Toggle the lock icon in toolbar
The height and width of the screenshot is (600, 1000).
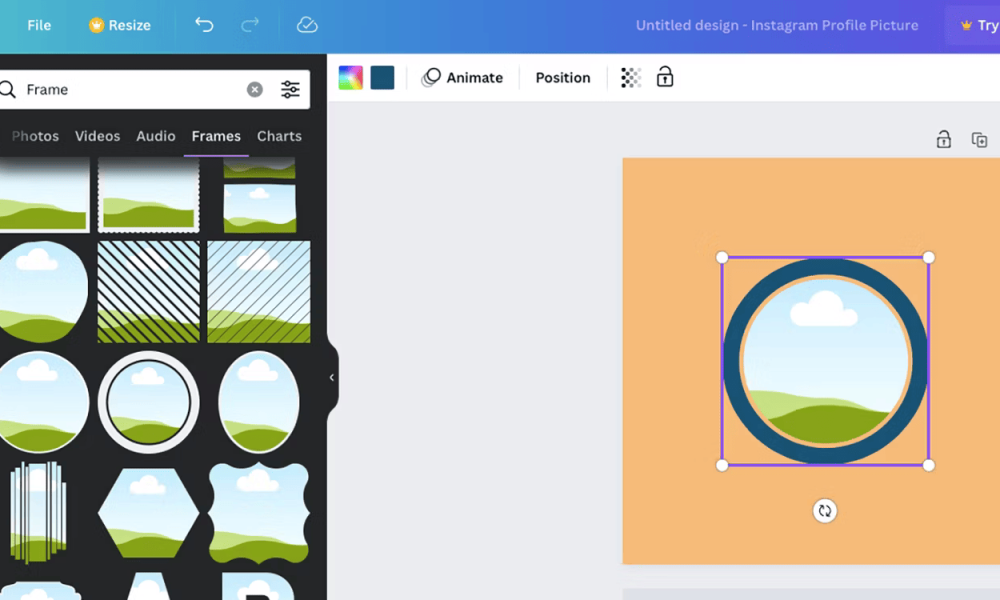click(x=665, y=77)
